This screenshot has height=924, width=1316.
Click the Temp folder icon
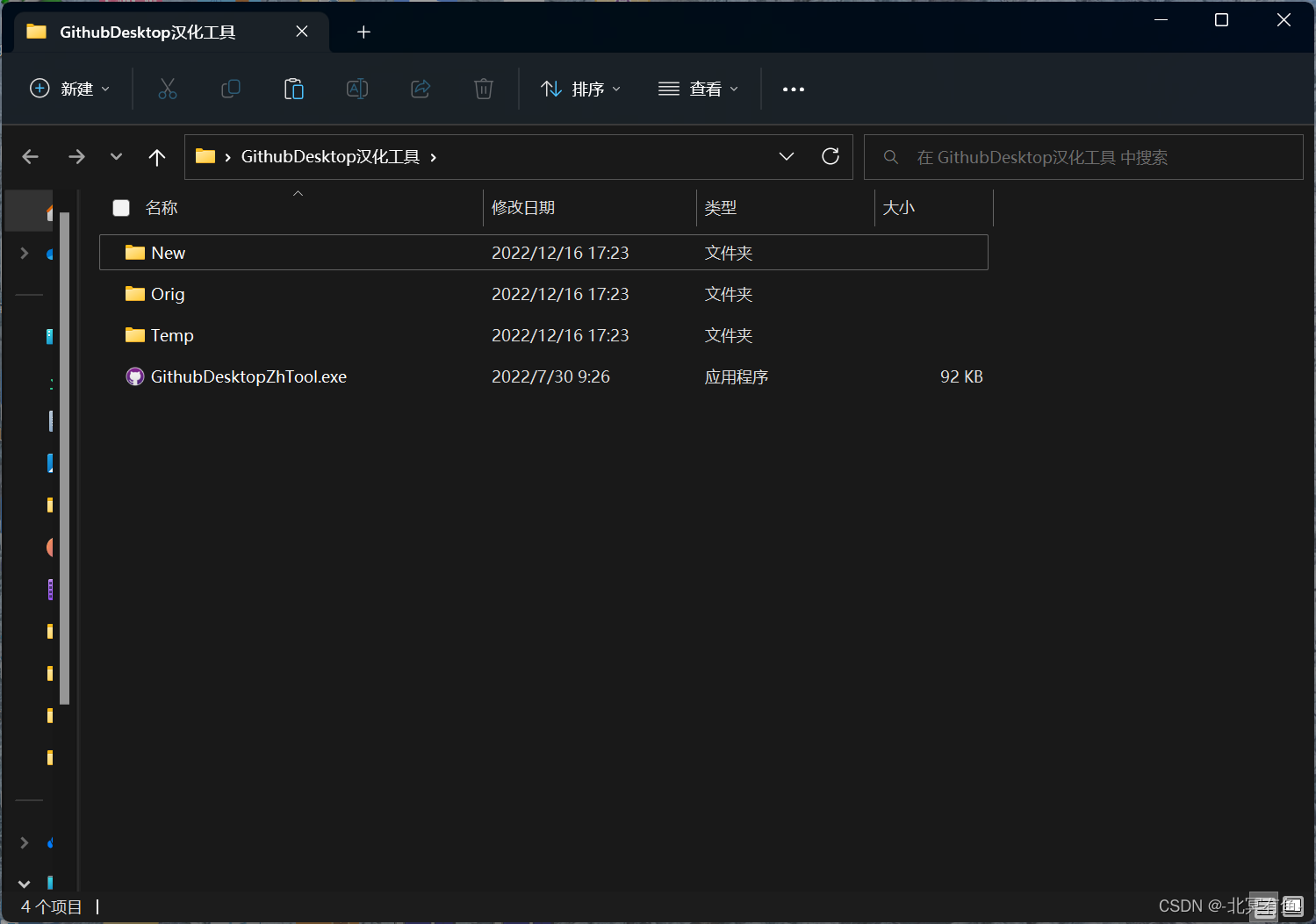click(135, 335)
